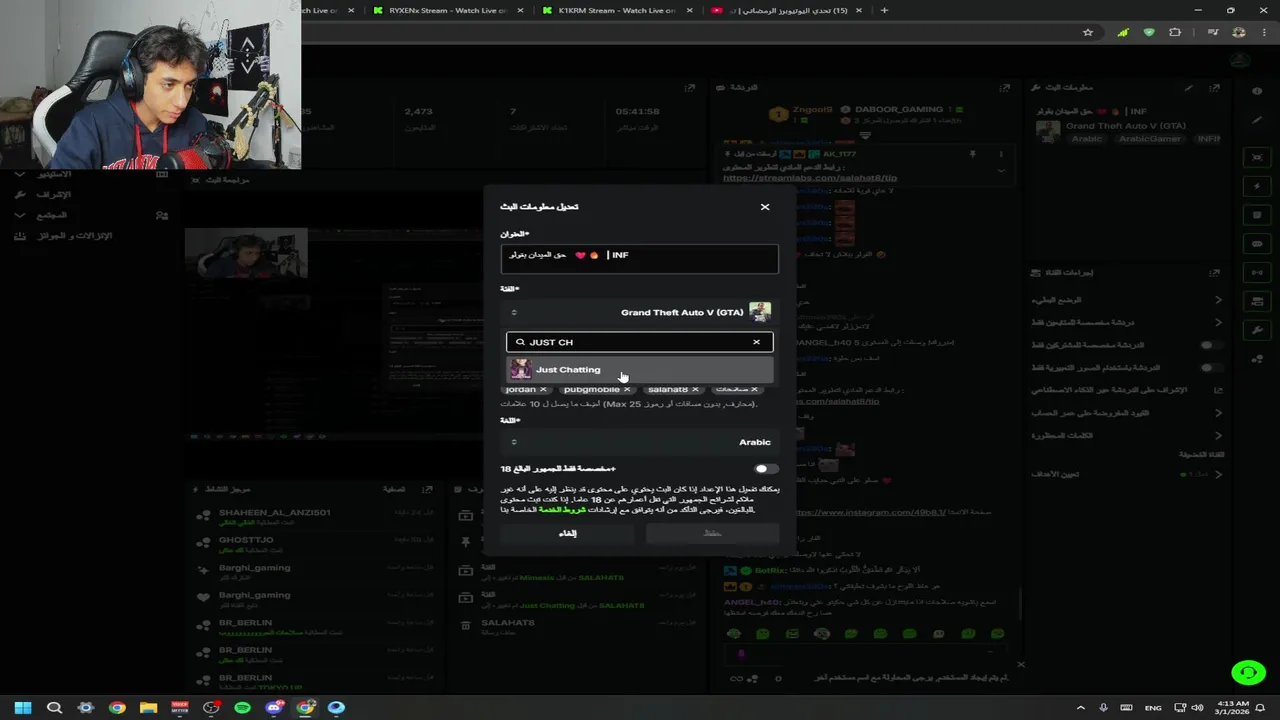Image resolution: width=1280 pixels, height=720 pixels.
Task: Open a new browser tab
Action: pyautogui.click(x=884, y=10)
